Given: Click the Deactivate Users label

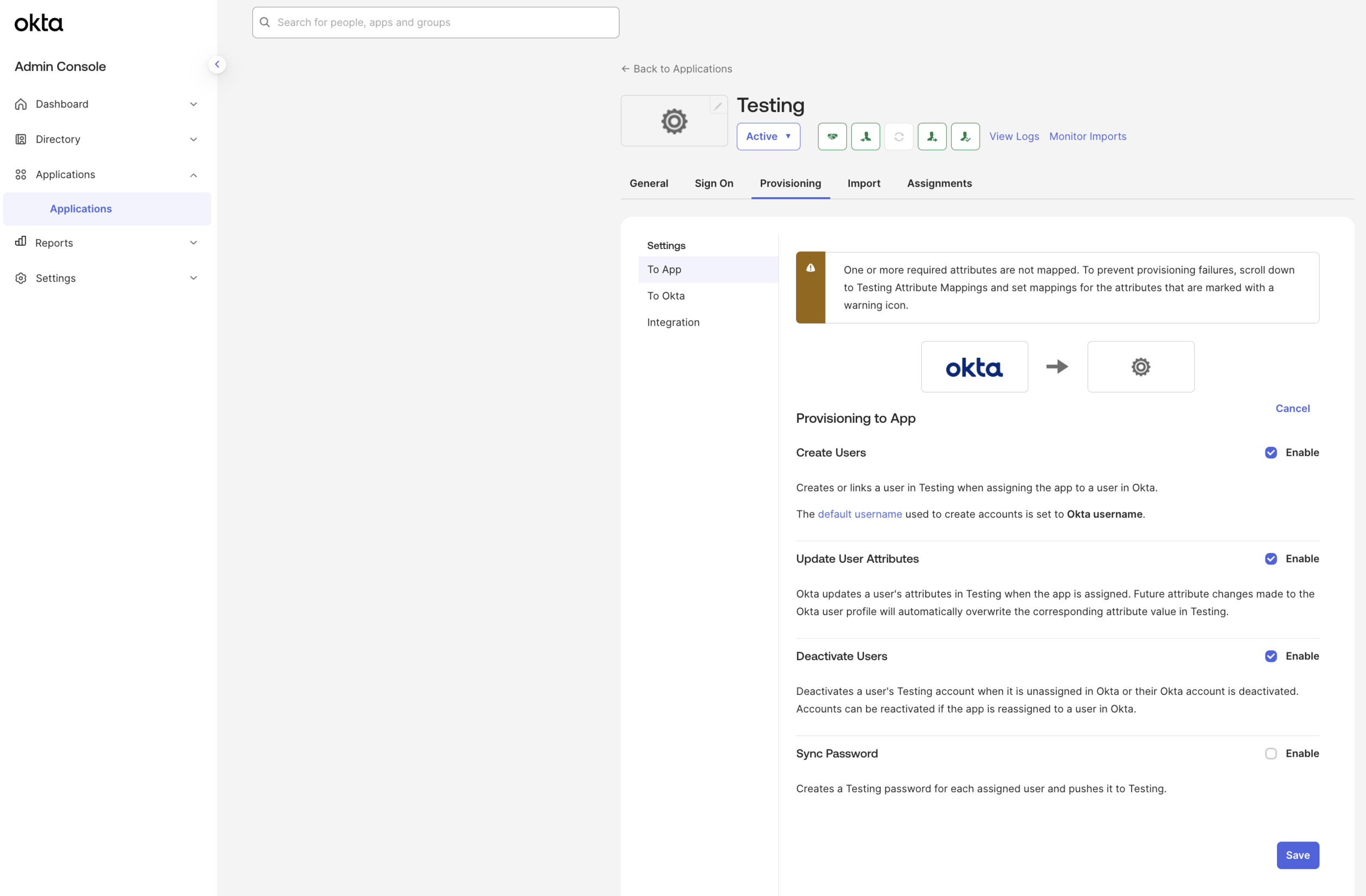Looking at the screenshot, I should pos(841,656).
